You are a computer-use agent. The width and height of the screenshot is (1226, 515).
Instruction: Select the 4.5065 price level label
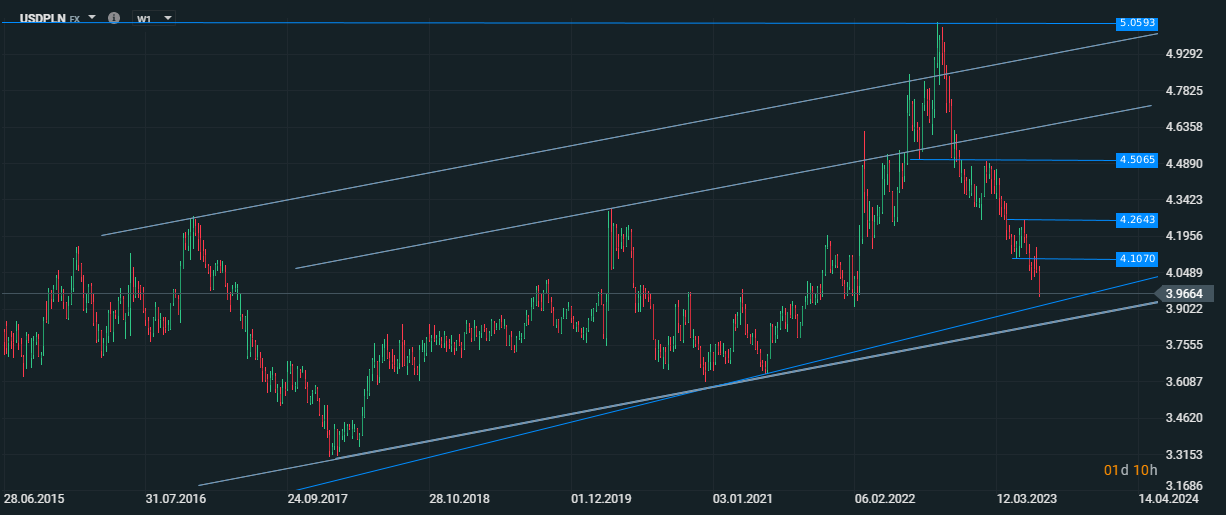(x=1136, y=160)
